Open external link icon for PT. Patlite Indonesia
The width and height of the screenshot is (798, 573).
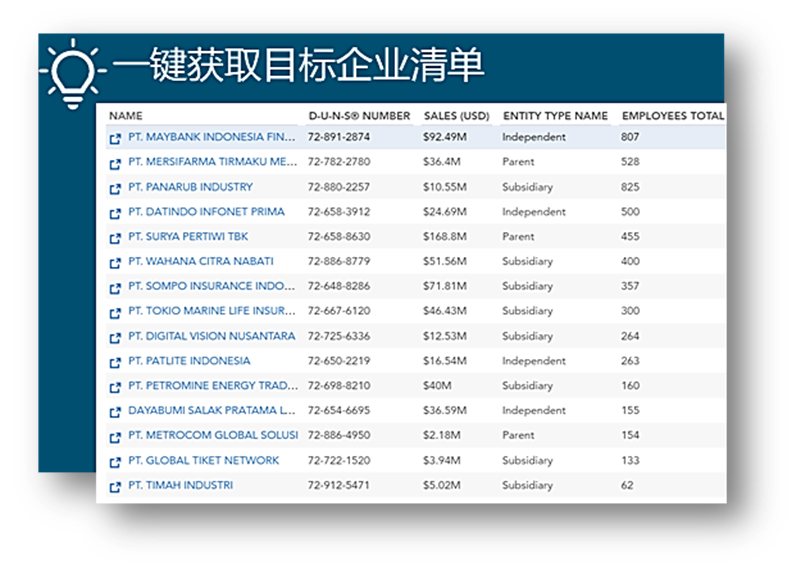tap(115, 362)
